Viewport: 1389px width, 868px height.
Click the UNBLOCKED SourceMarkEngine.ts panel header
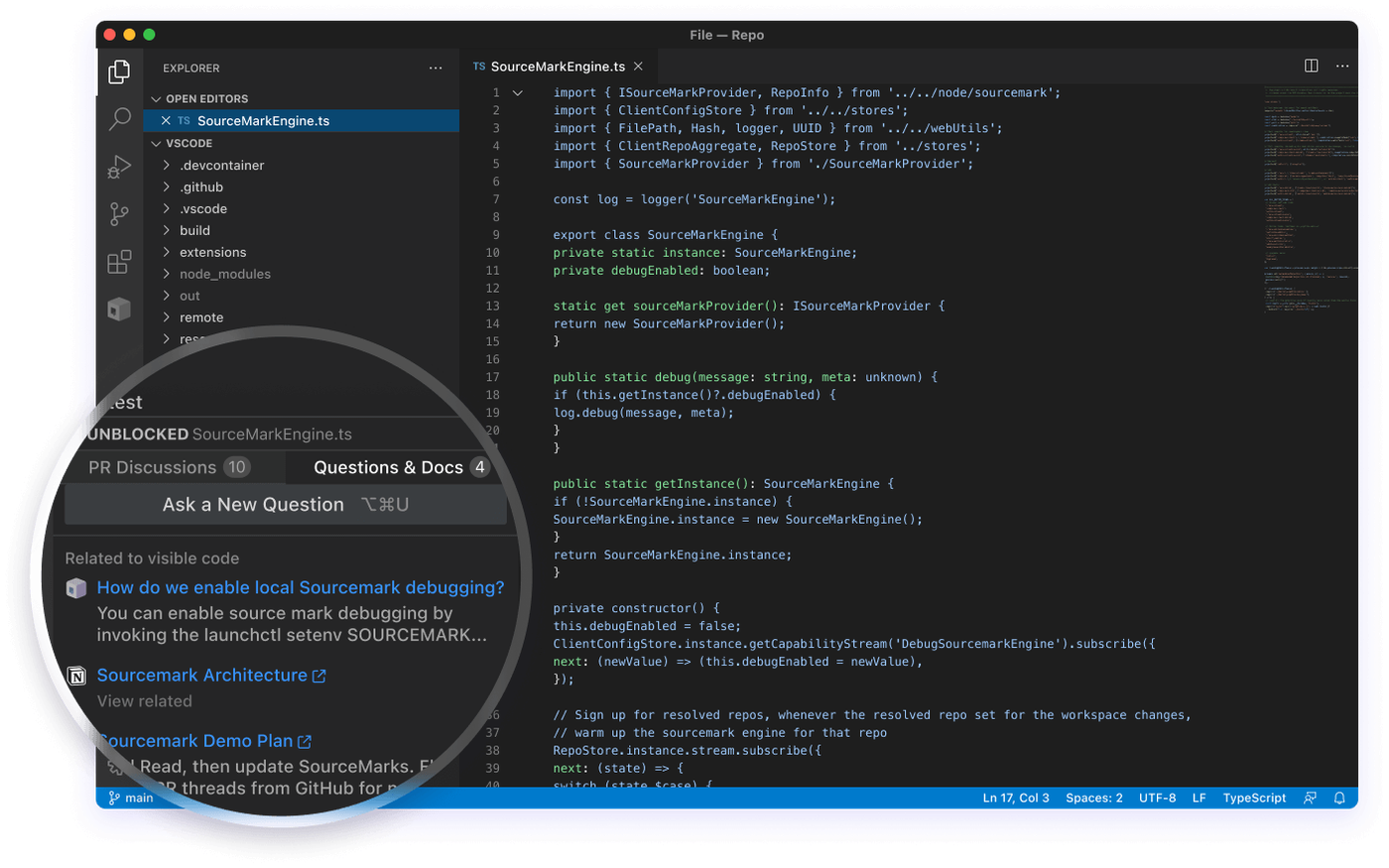pyautogui.click(x=220, y=434)
